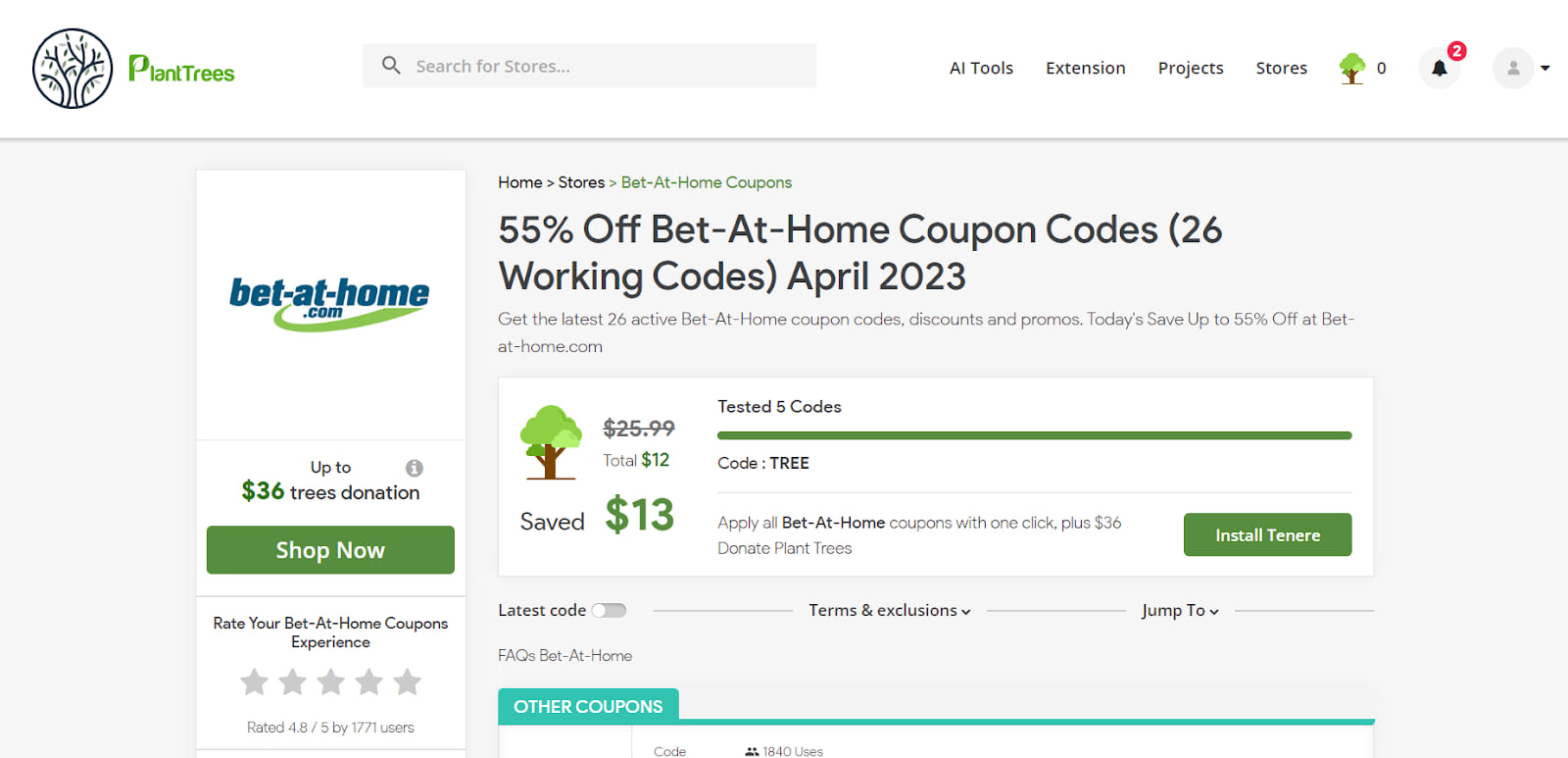Click the PlantTrees circular tree logo
The height and width of the screenshot is (758, 1568).
pos(73,68)
